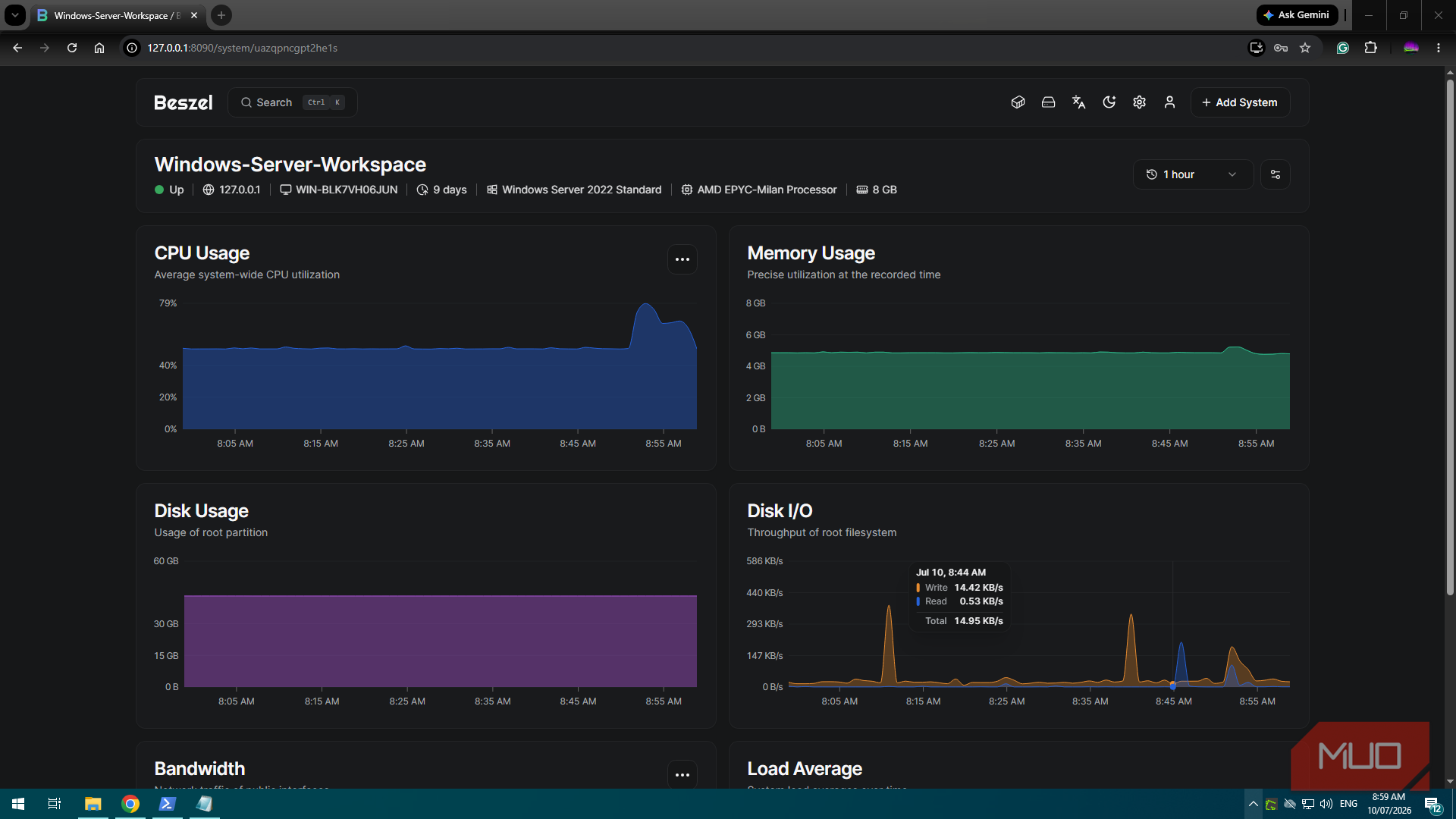This screenshot has height=819, width=1456.
Task: Click the monitor icon beside WIN-BLK7VH06JUN
Action: click(285, 190)
